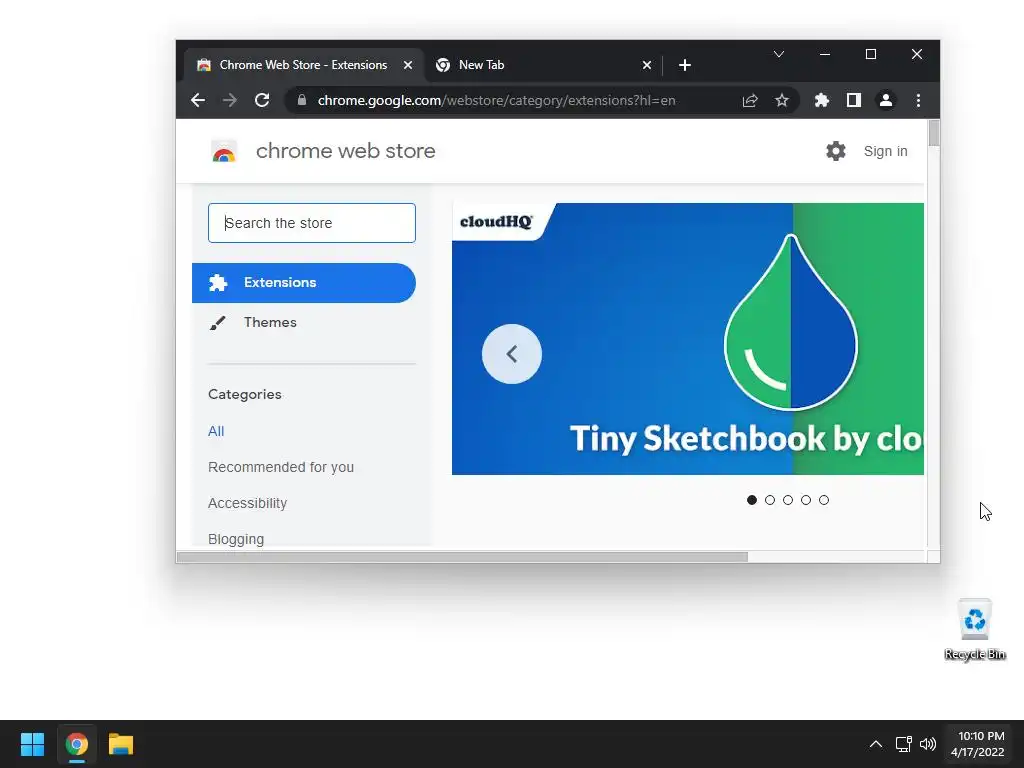Image resolution: width=1024 pixels, height=768 pixels.
Task: Switch to the New Tab tab
Action: click(543, 65)
